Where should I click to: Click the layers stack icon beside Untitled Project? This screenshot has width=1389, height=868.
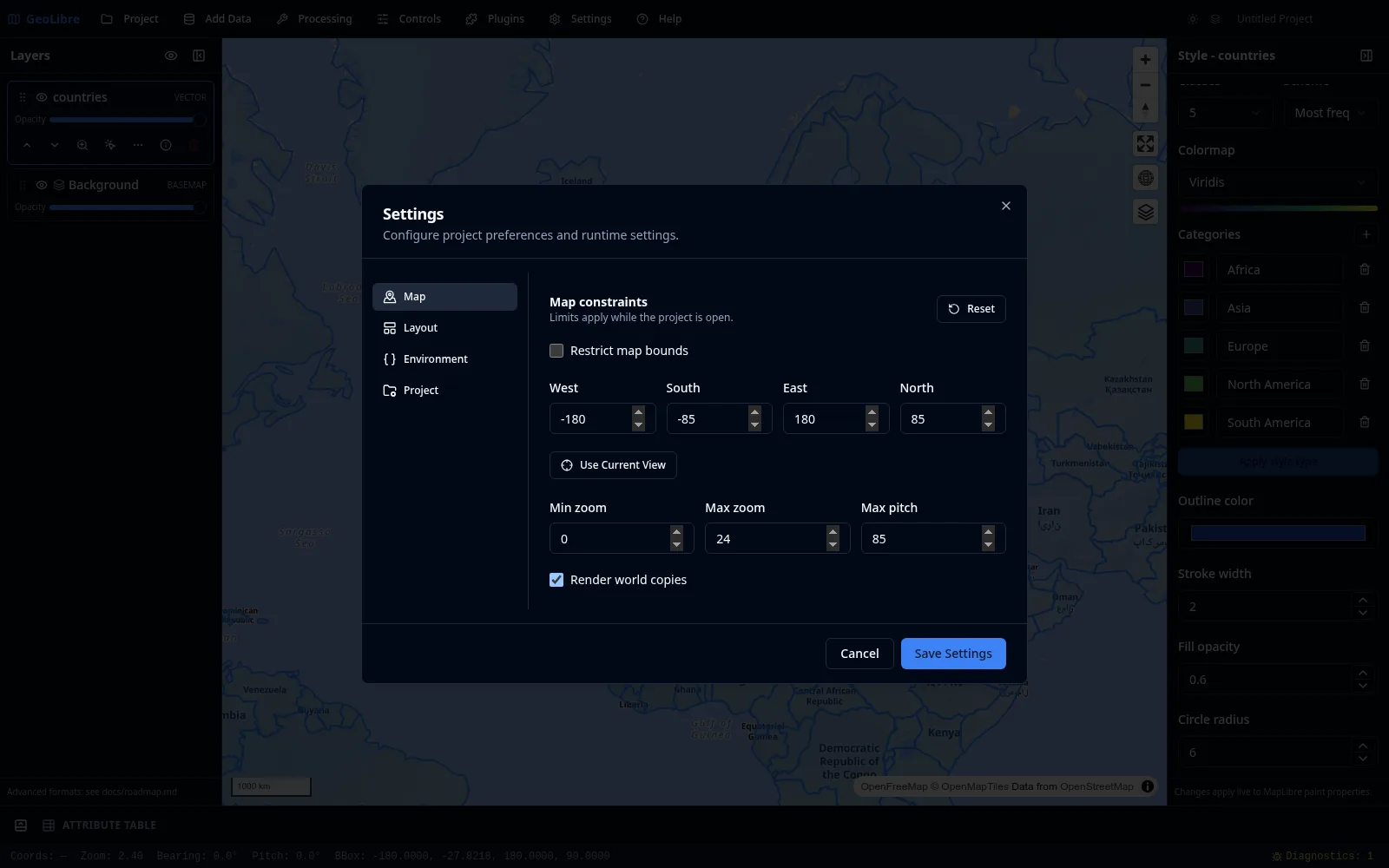click(x=1215, y=18)
